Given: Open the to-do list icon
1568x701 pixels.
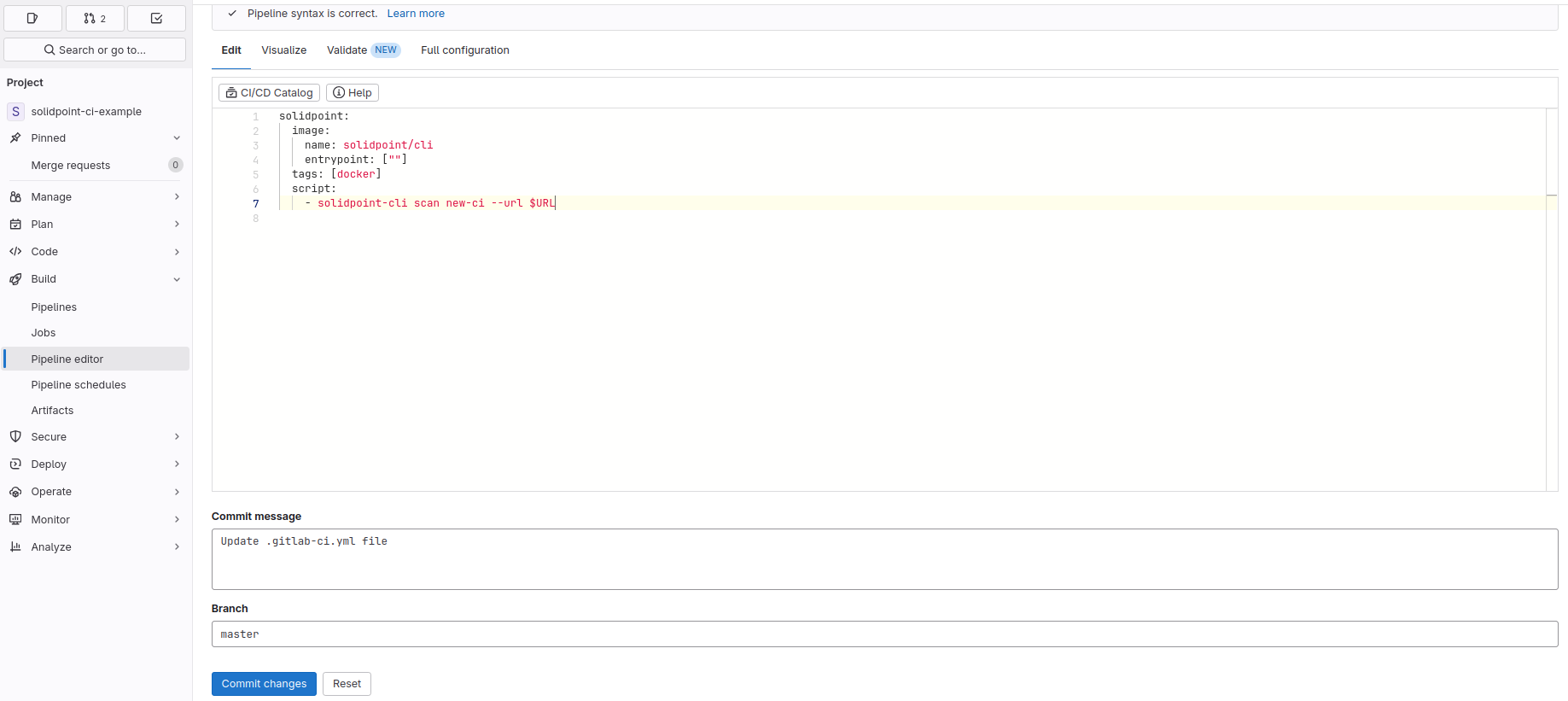Looking at the screenshot, I should pos(156,18).
